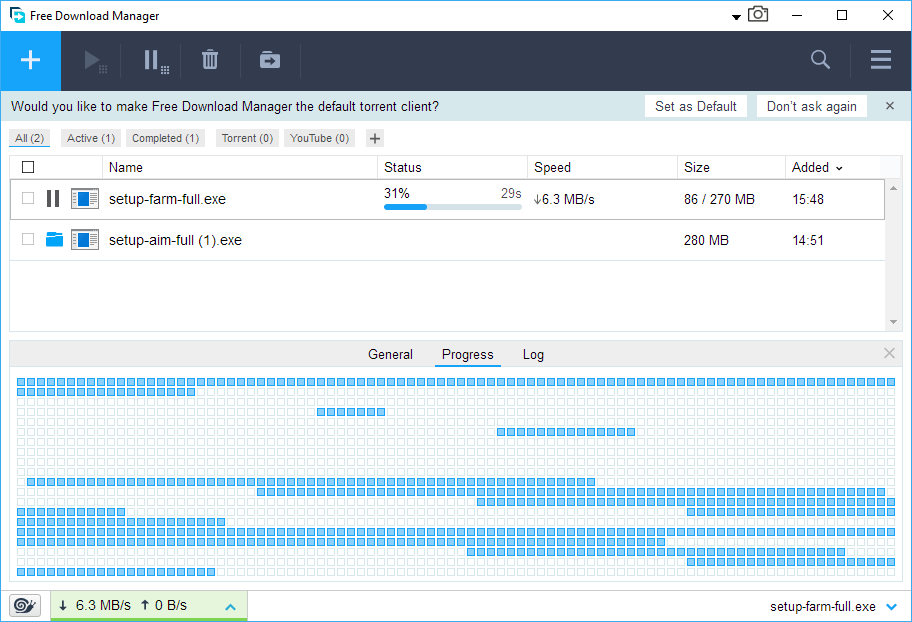Click the ↓6.3 MB/s speed in the farm row

[x=564, y=199]
